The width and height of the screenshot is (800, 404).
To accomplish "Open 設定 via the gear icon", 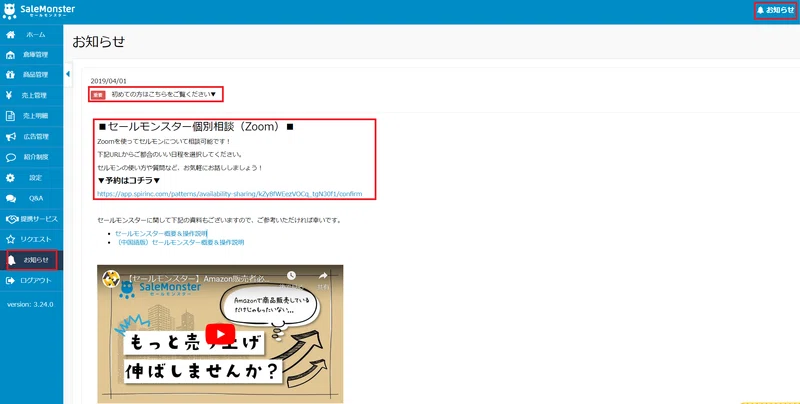I will click(x=10, y=178).
